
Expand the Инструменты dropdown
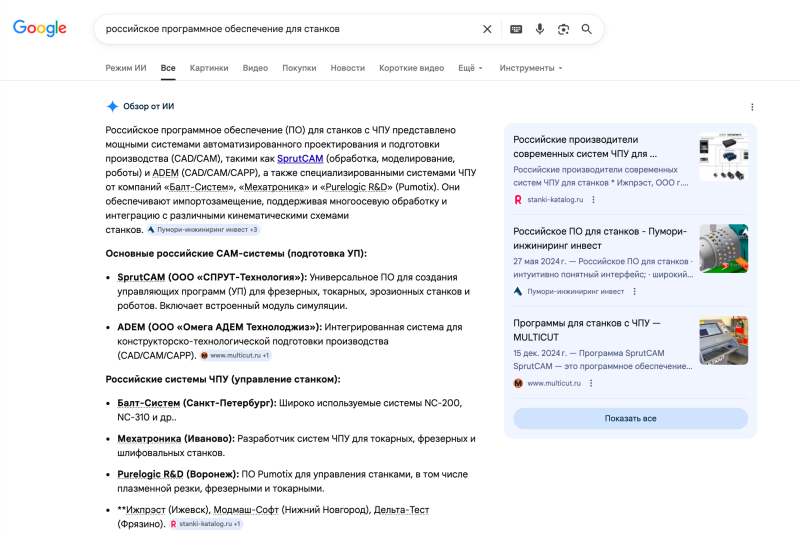(x=531, y=68)
